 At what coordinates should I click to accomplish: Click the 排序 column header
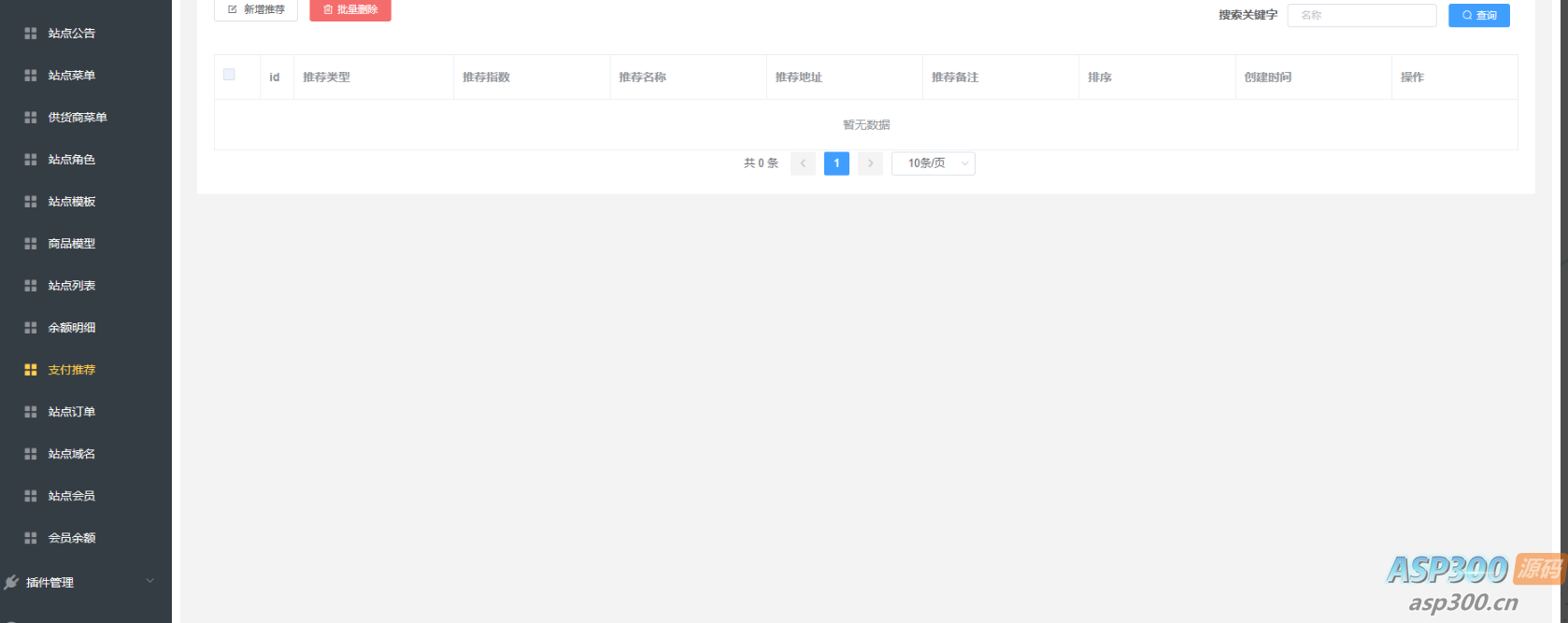[x=1100, y=78]
